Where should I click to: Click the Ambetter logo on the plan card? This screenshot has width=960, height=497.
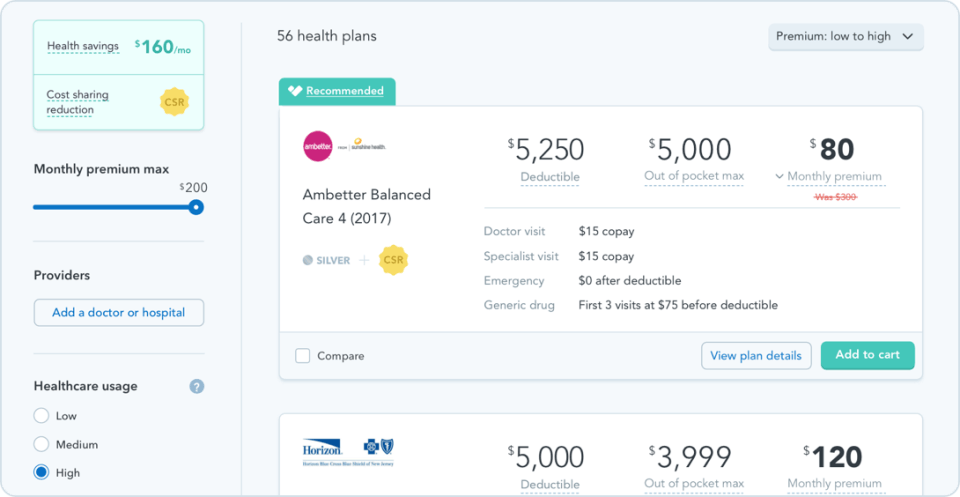click(317, 146)
